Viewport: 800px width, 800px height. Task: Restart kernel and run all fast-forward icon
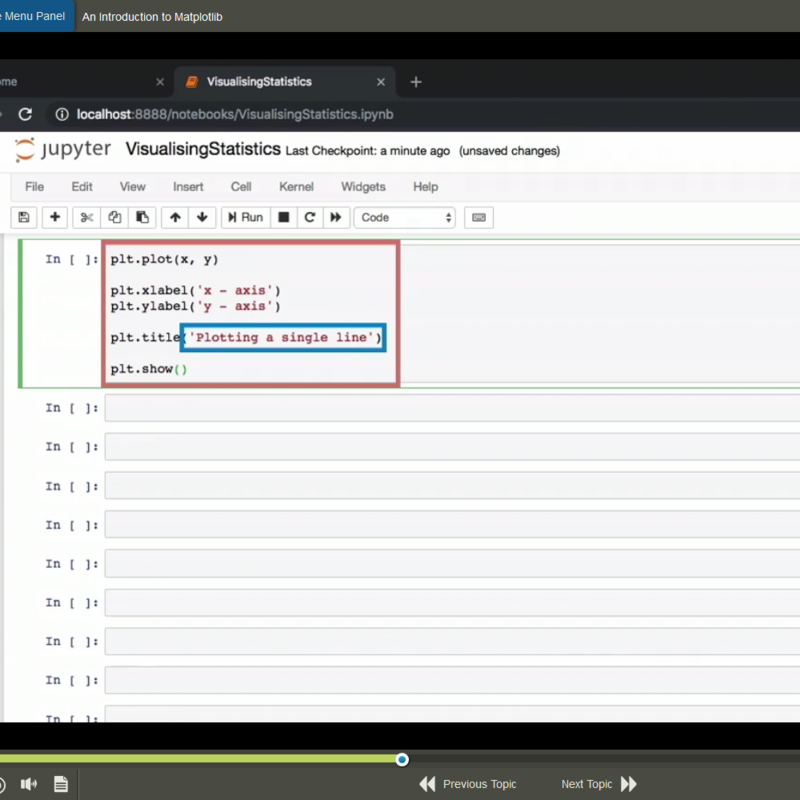click(x=336, y=217)
